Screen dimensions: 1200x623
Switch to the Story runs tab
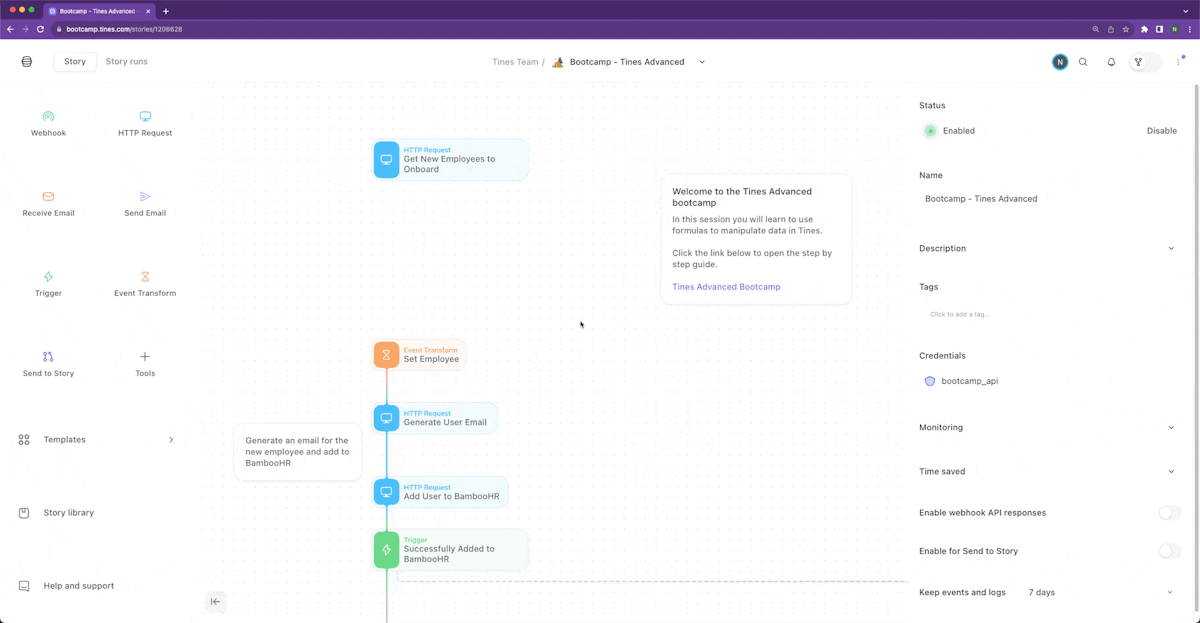pyautogui.click(x=127, y=62)
